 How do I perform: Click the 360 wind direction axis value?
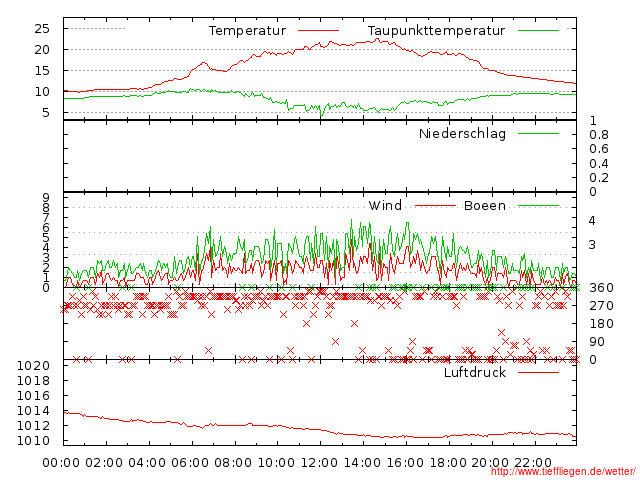[x=601, y=288]
